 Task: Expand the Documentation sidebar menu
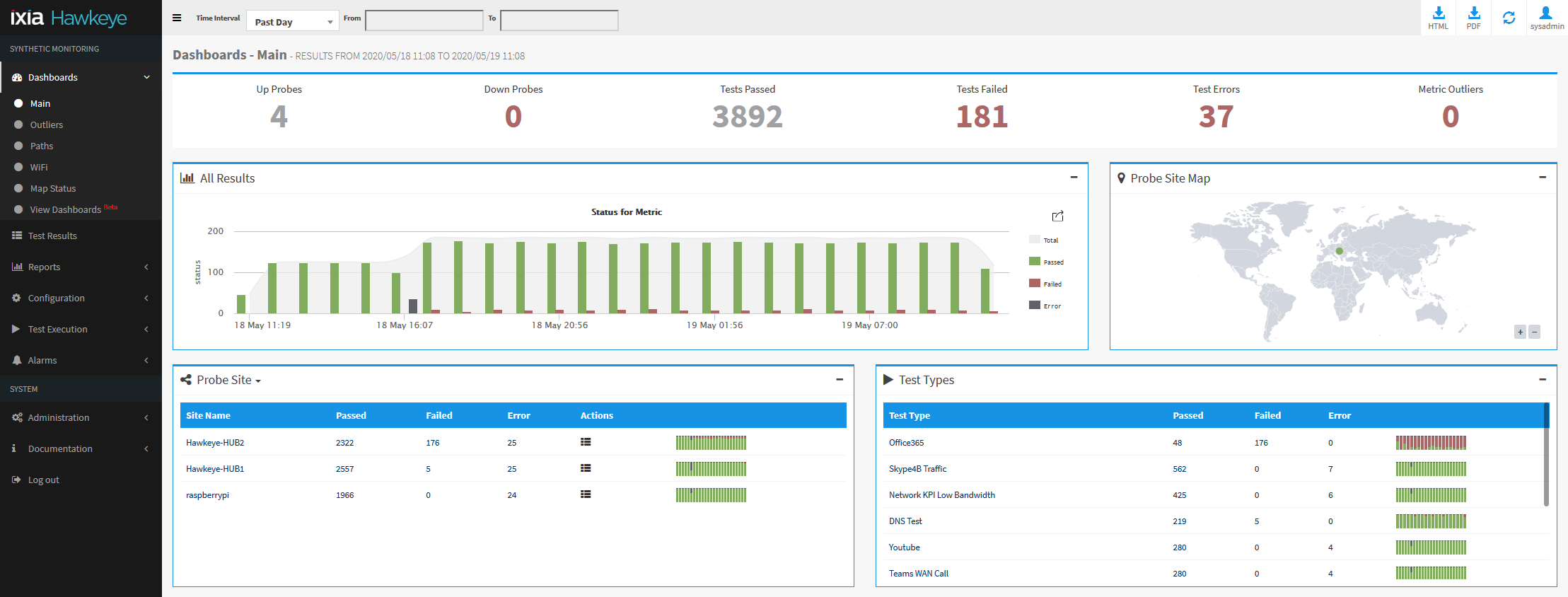81,448
